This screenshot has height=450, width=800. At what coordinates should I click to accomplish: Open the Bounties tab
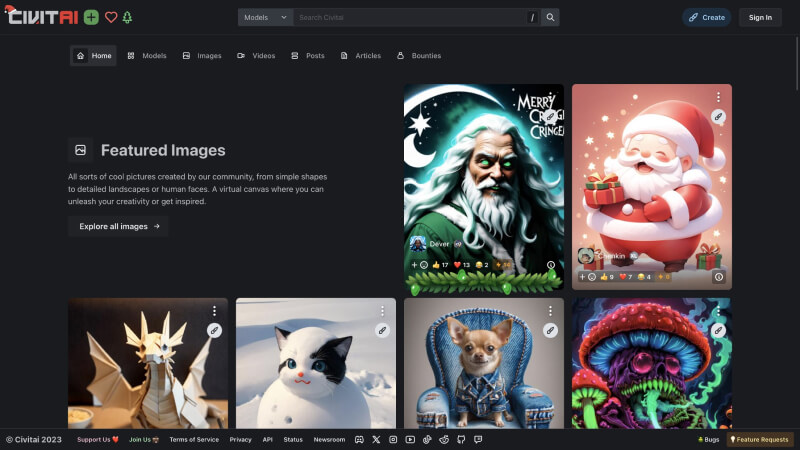click(418, 56)
